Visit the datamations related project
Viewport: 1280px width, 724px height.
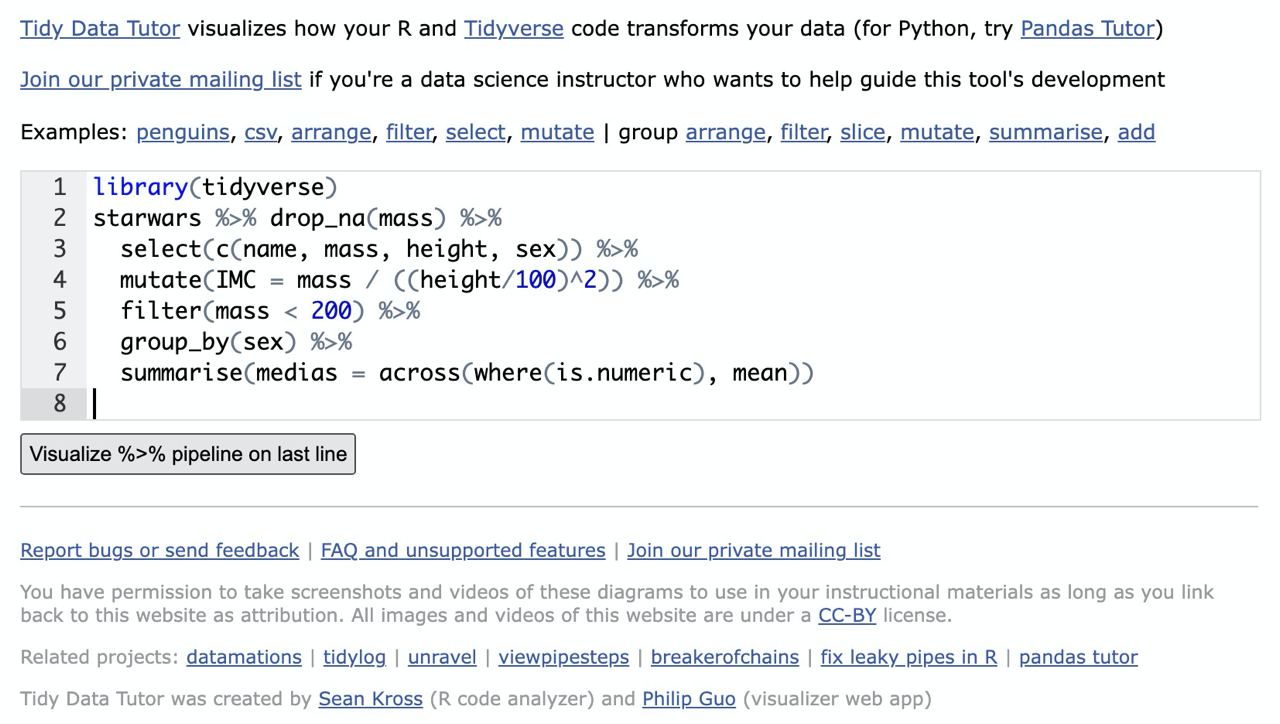pos(244,657)
